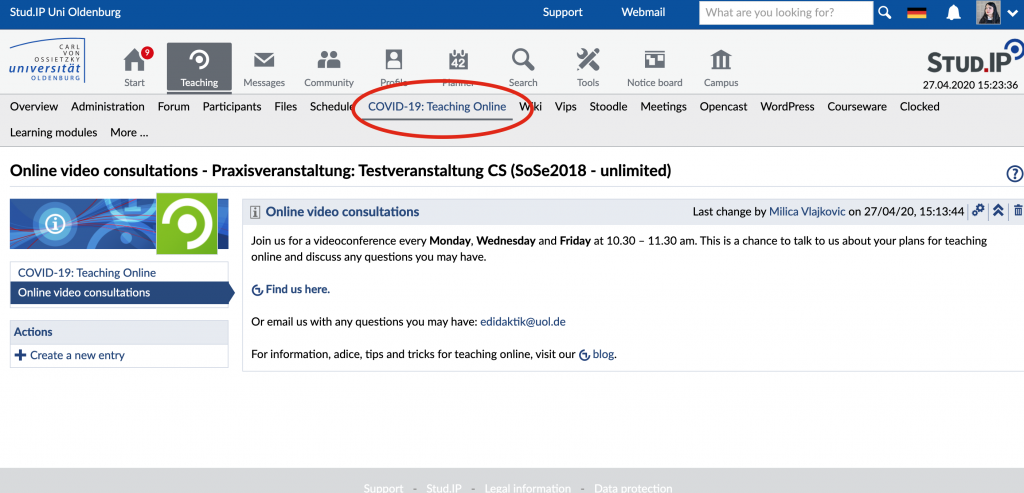The height and width of the screenshot is (493, 1024).
Task: Open the Planner calendar icon
Action: (458, 61)
